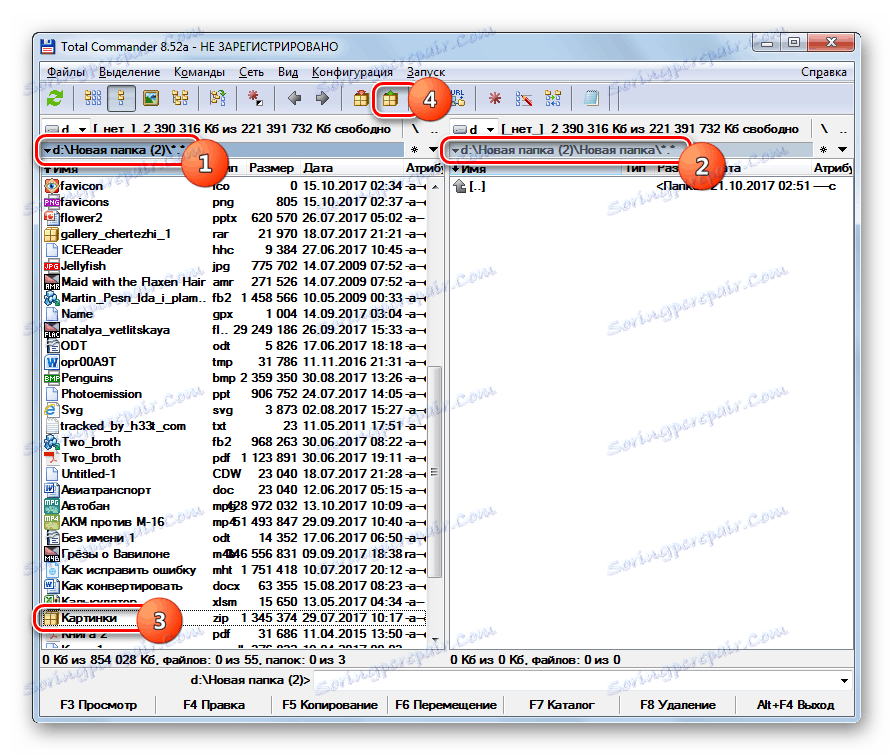
Task: Toggle full file details view
Action: pyautogui.click(x=121, y=99)
